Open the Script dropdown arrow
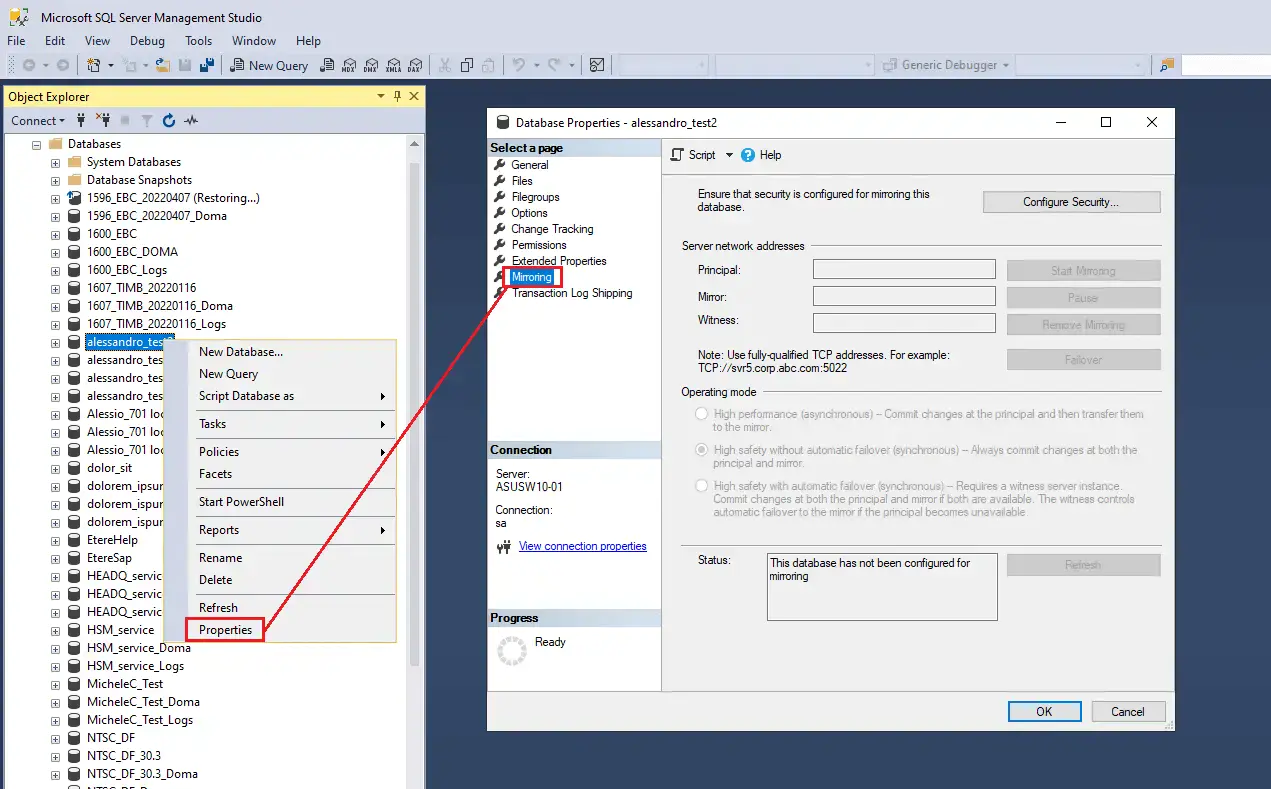Screen dimensions: 1271x789 click(729, 155)
